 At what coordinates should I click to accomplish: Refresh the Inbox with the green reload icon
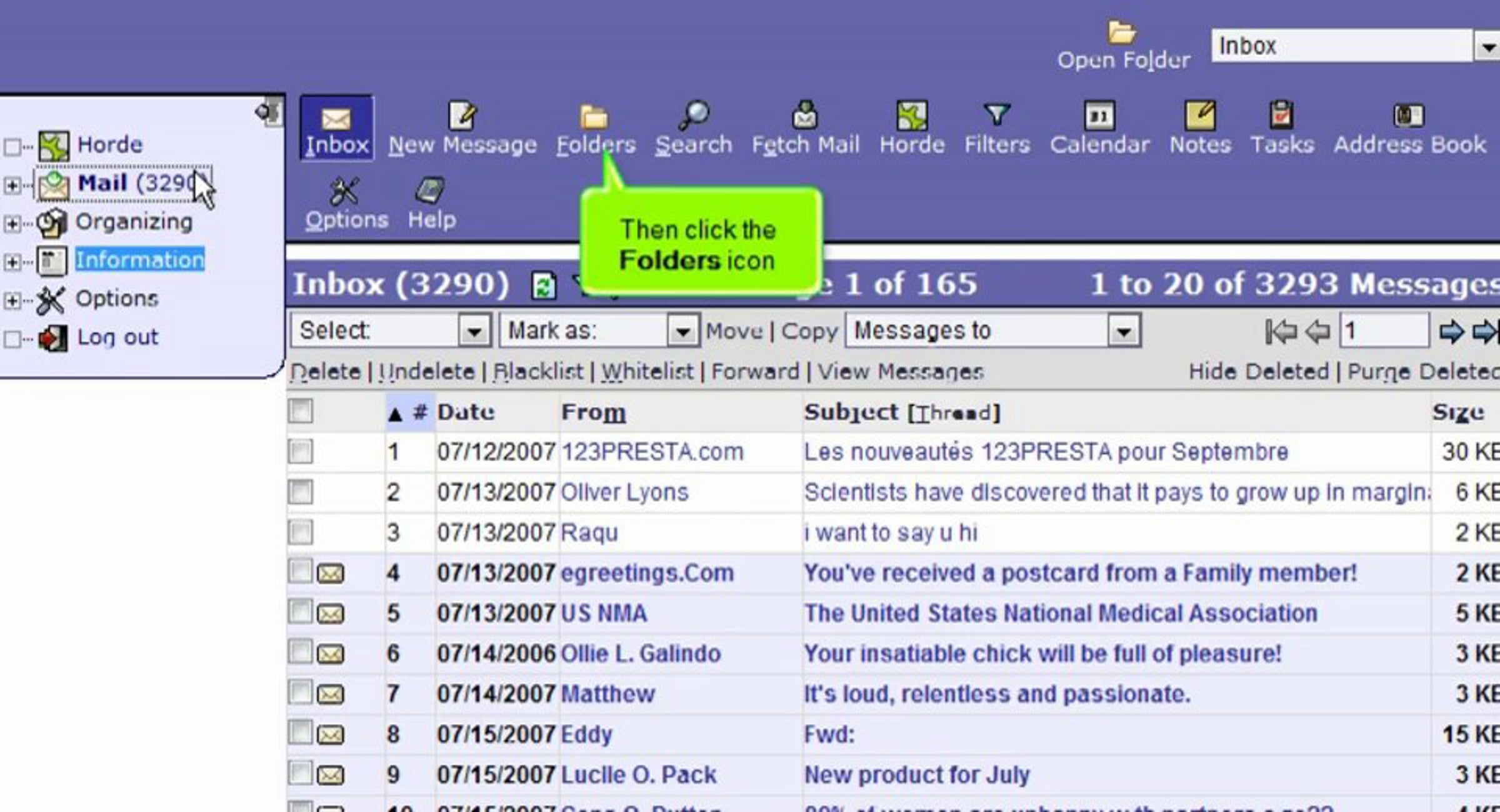[x=543, y=286]
